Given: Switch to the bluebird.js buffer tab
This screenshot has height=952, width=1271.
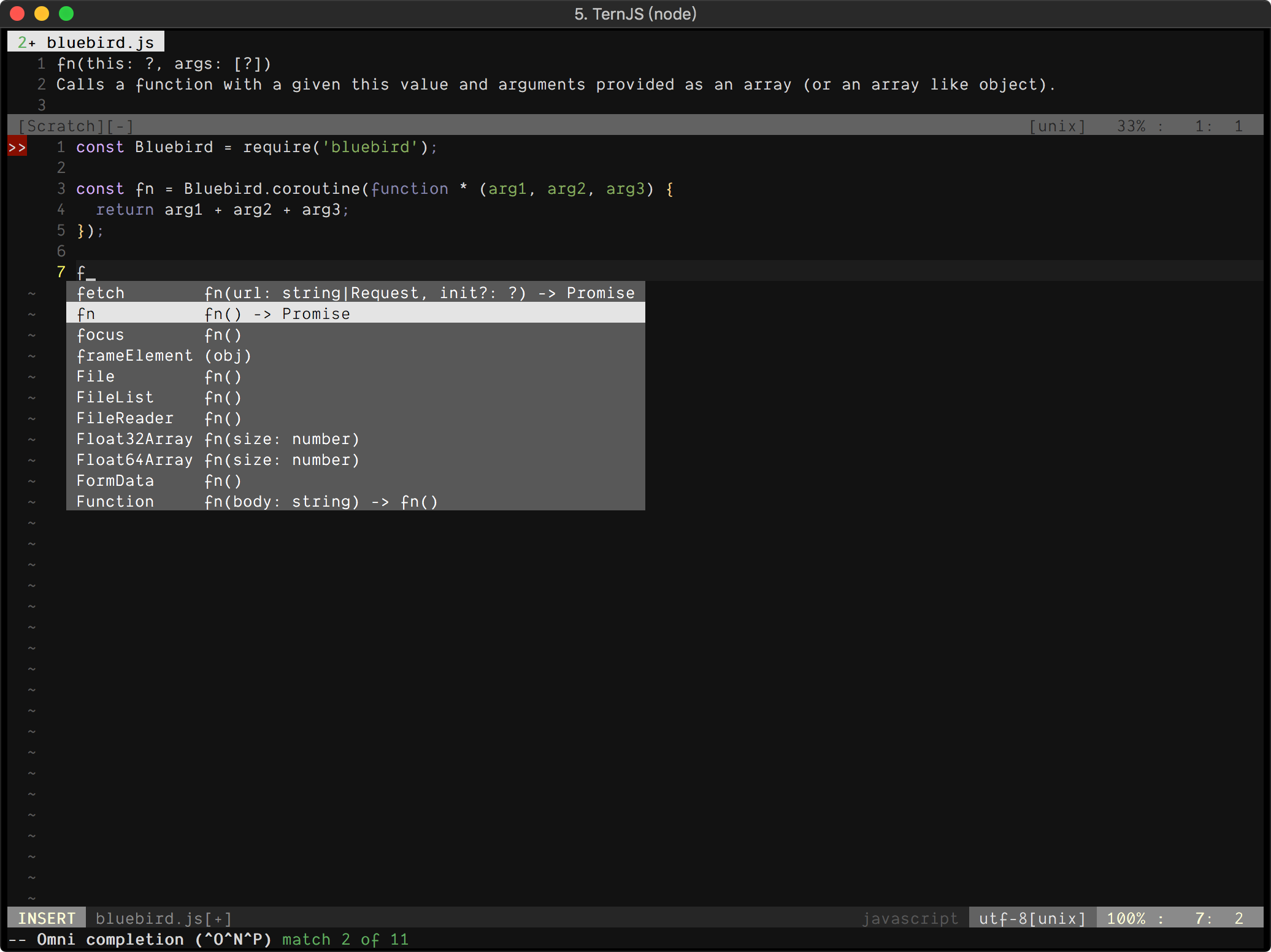Looking at the screenshot, I should pos(85,41).
